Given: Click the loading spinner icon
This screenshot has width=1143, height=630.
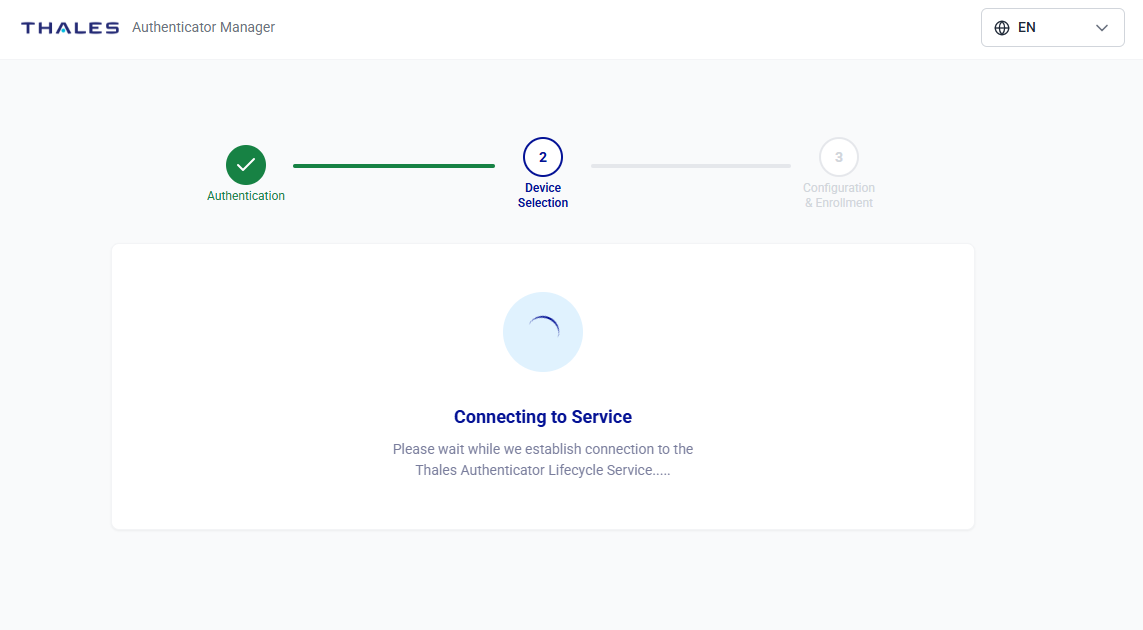Looking at the screenshot, I should pyautogui.click(x=543, y=332).
